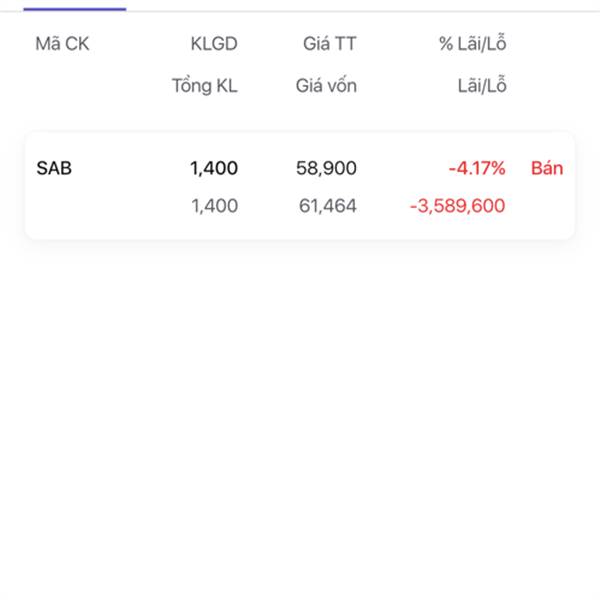The height and width of the screenshot is (600, 600).
Task: Sort by the % Lãi/Lỗ column header
Action: [x=473, y=43]
